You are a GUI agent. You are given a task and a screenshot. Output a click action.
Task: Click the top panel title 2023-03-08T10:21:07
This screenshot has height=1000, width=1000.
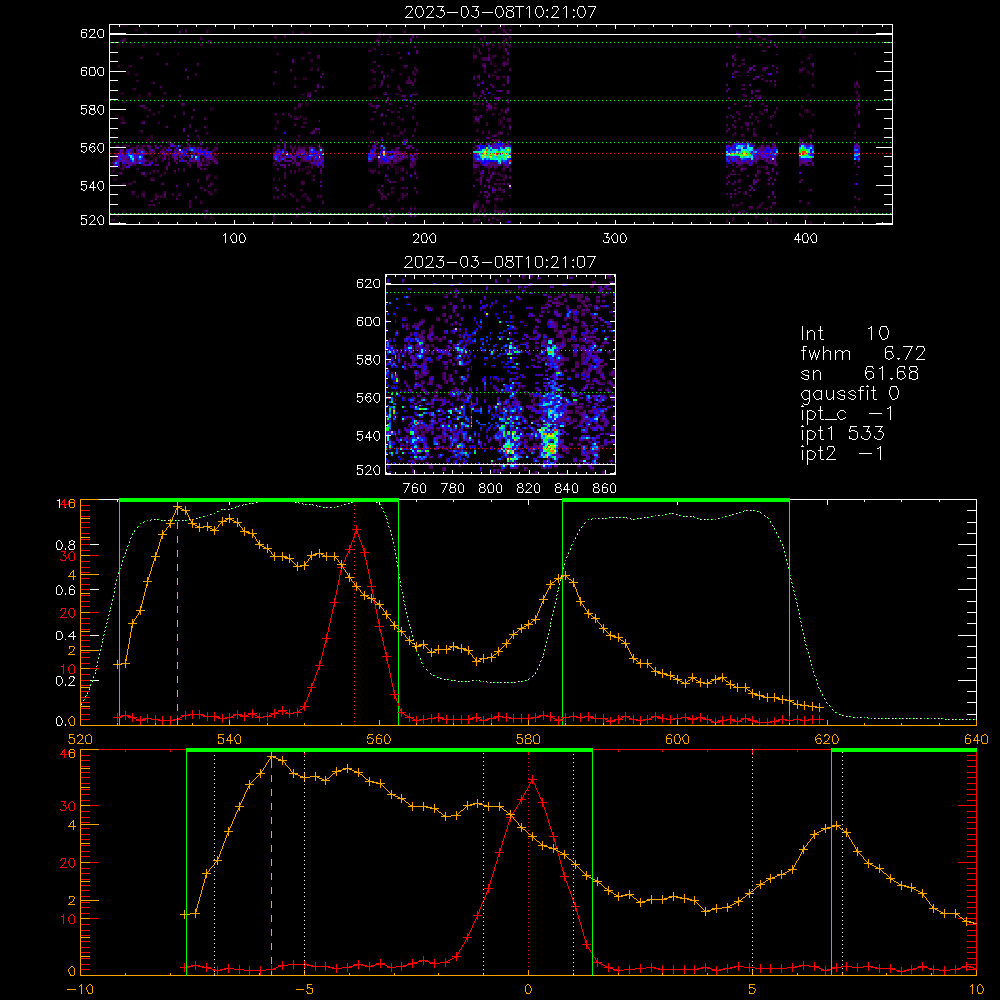(x=500, y=12)
